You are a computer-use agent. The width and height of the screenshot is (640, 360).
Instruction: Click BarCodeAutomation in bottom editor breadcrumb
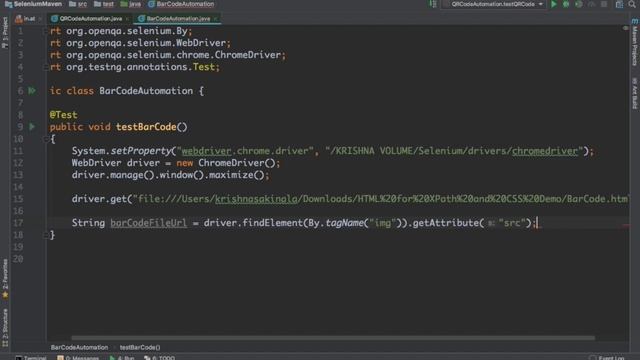(79, 347)
